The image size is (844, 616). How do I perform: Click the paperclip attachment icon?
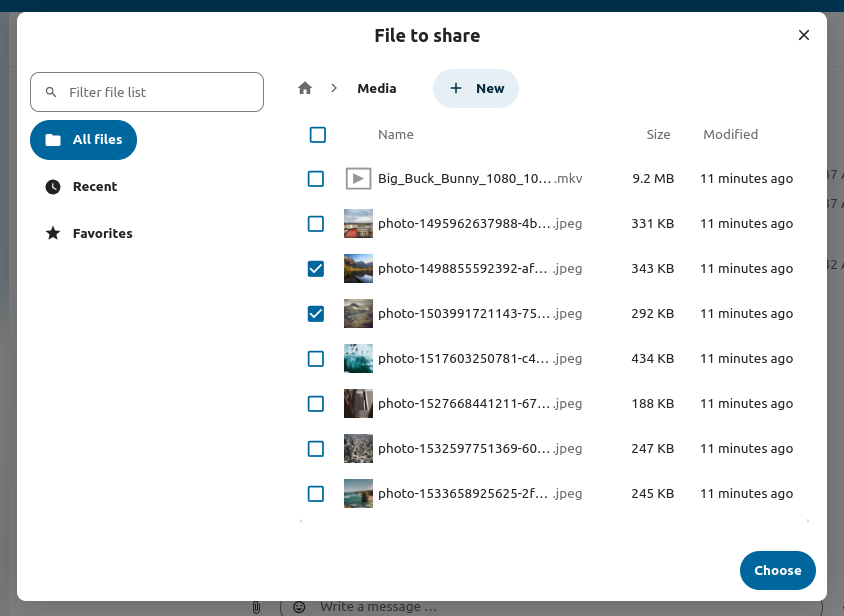pos(256,606)
